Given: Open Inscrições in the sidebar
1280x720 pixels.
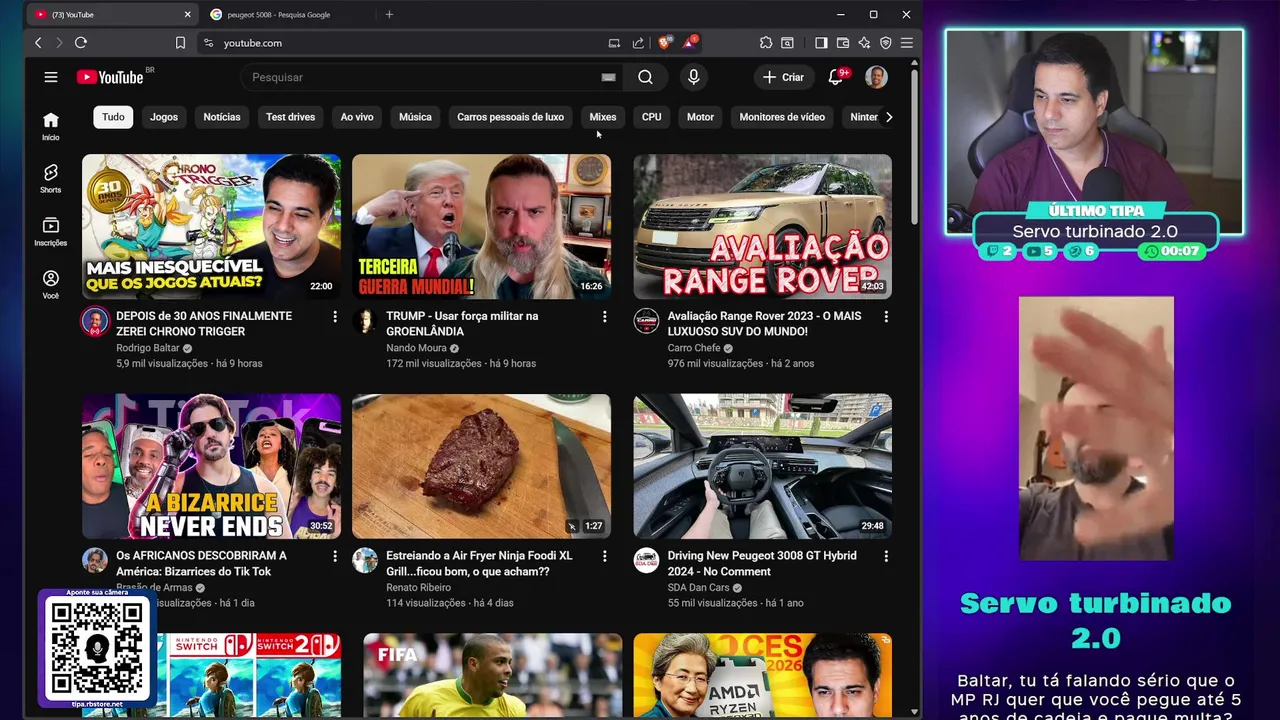Looking at the screenshot, I should click(51, 232).
